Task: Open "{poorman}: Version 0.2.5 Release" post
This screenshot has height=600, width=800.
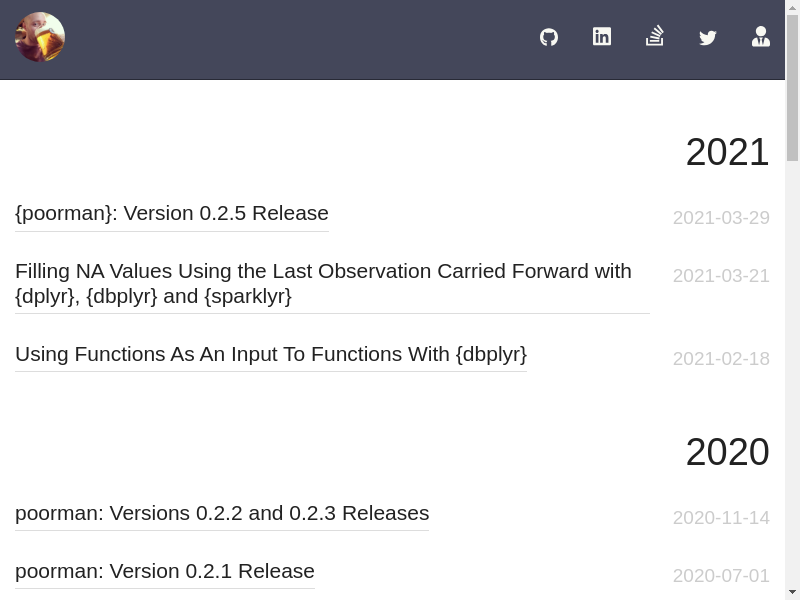Action: pos(172,213)
